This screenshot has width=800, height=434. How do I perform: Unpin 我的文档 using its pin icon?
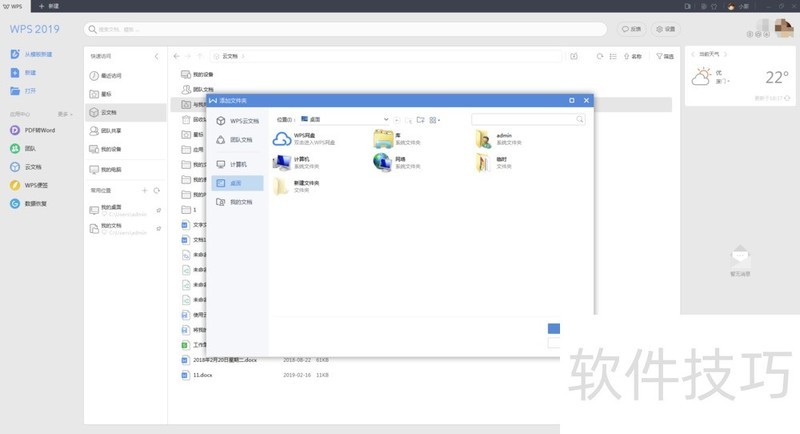(x=159, y=228)
